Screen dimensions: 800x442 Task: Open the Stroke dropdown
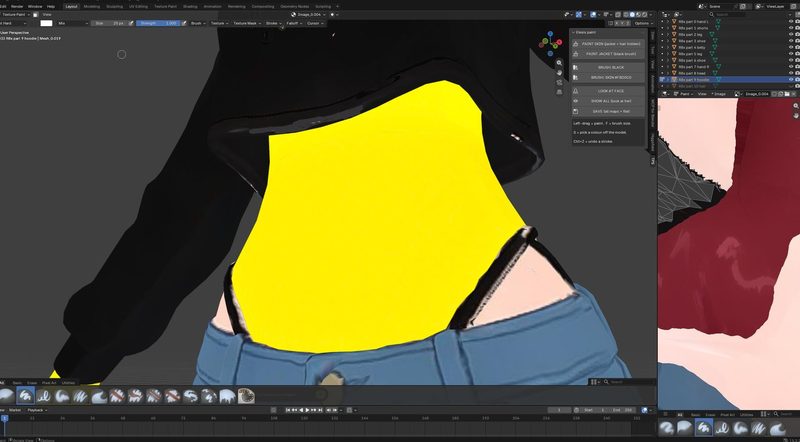click(x=273, y=23)
